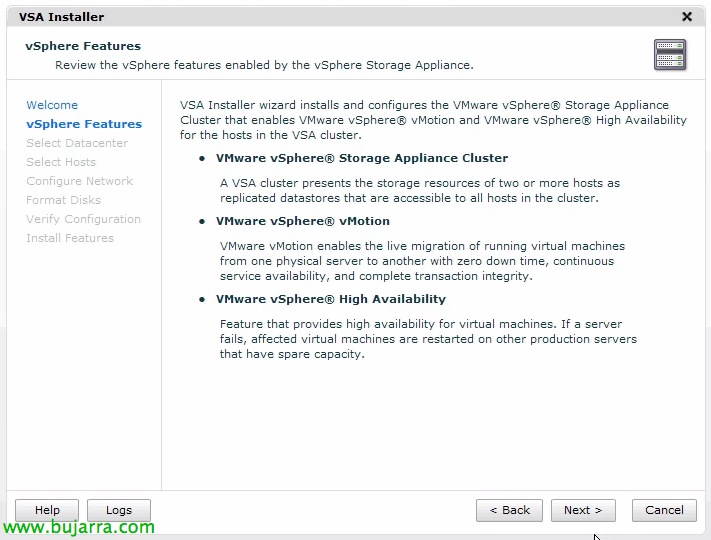Click the VSA cluster description paragraph
This screenshot has height=540, width=711.
coord(420,190)
